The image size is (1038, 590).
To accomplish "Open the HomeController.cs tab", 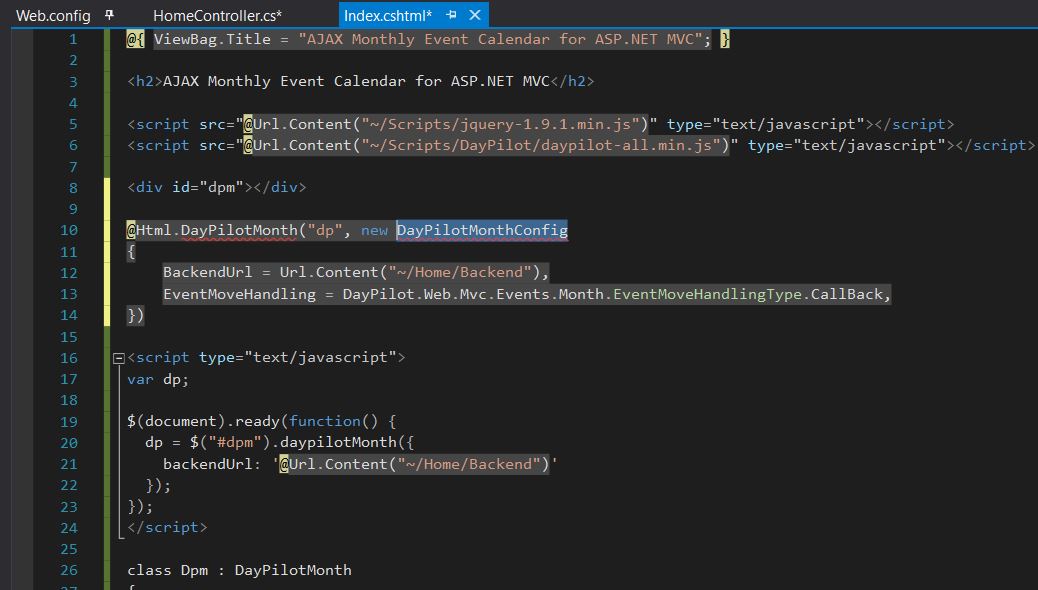I will 217,15.
